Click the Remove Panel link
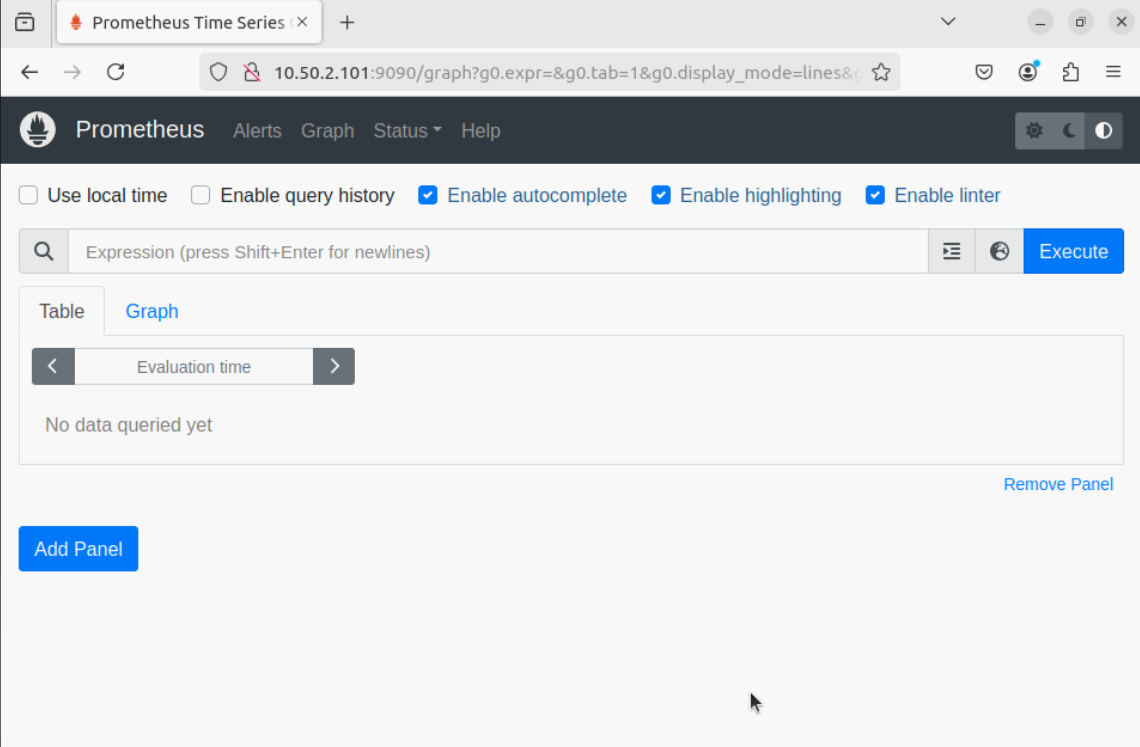Screen dimensions: 1140x747 [1058, 484]
